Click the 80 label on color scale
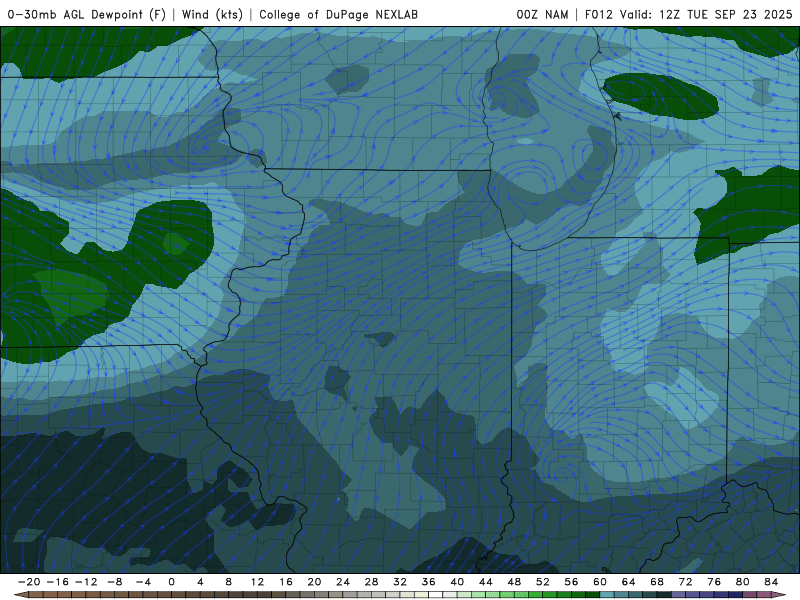800x600 pixels. (x=743, y=582)
